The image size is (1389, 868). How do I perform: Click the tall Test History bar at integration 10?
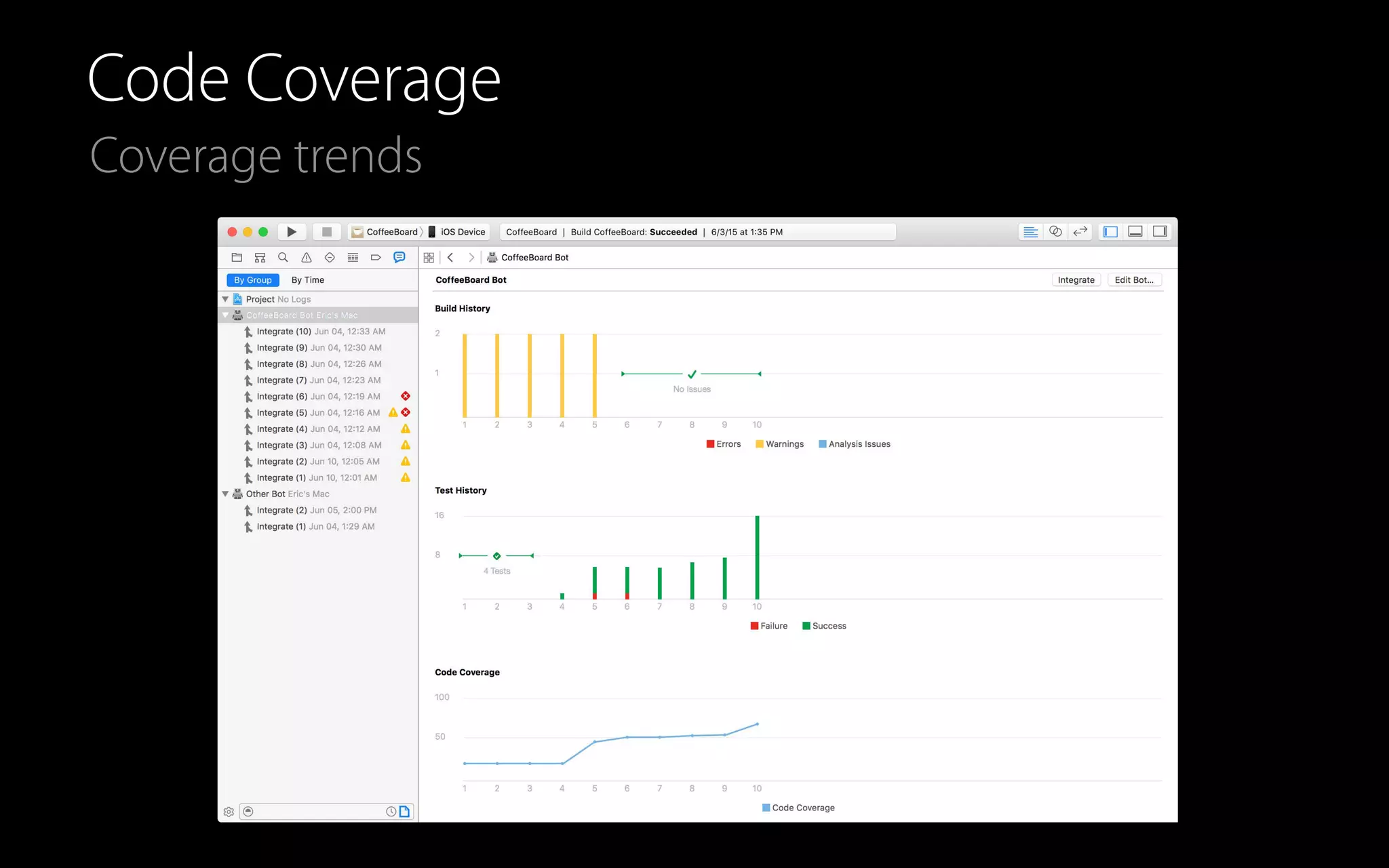tap(757, 557)
